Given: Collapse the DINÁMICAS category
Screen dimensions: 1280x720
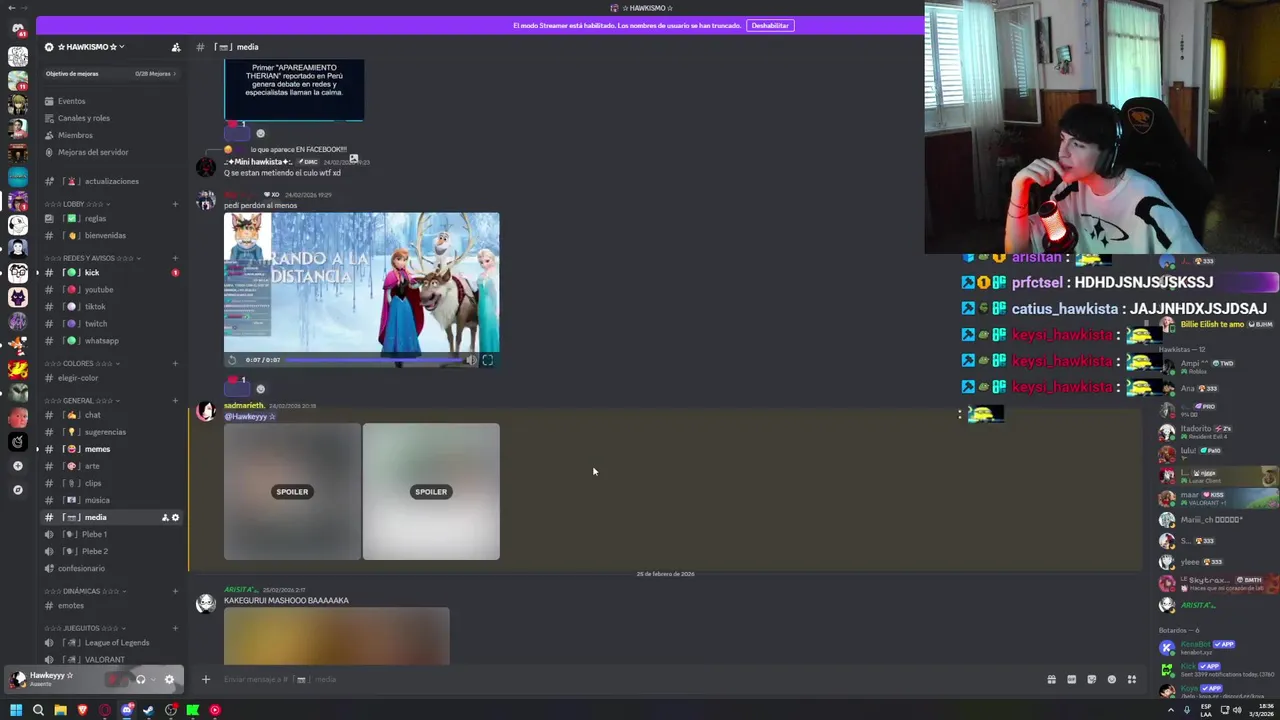Looking at the screenshot, I should [x=85, y=591].
